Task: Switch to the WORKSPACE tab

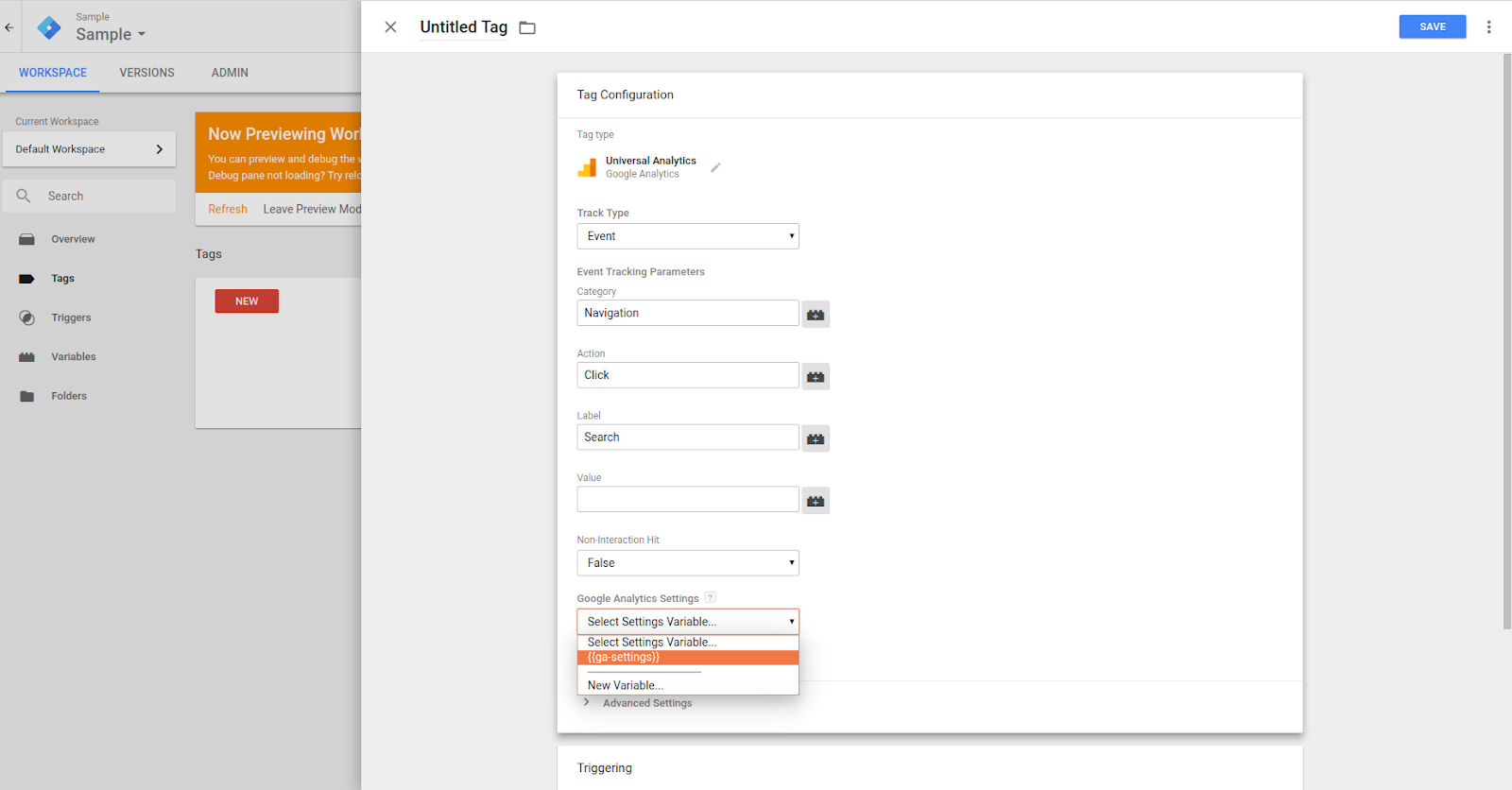Action: coord(53,73)
